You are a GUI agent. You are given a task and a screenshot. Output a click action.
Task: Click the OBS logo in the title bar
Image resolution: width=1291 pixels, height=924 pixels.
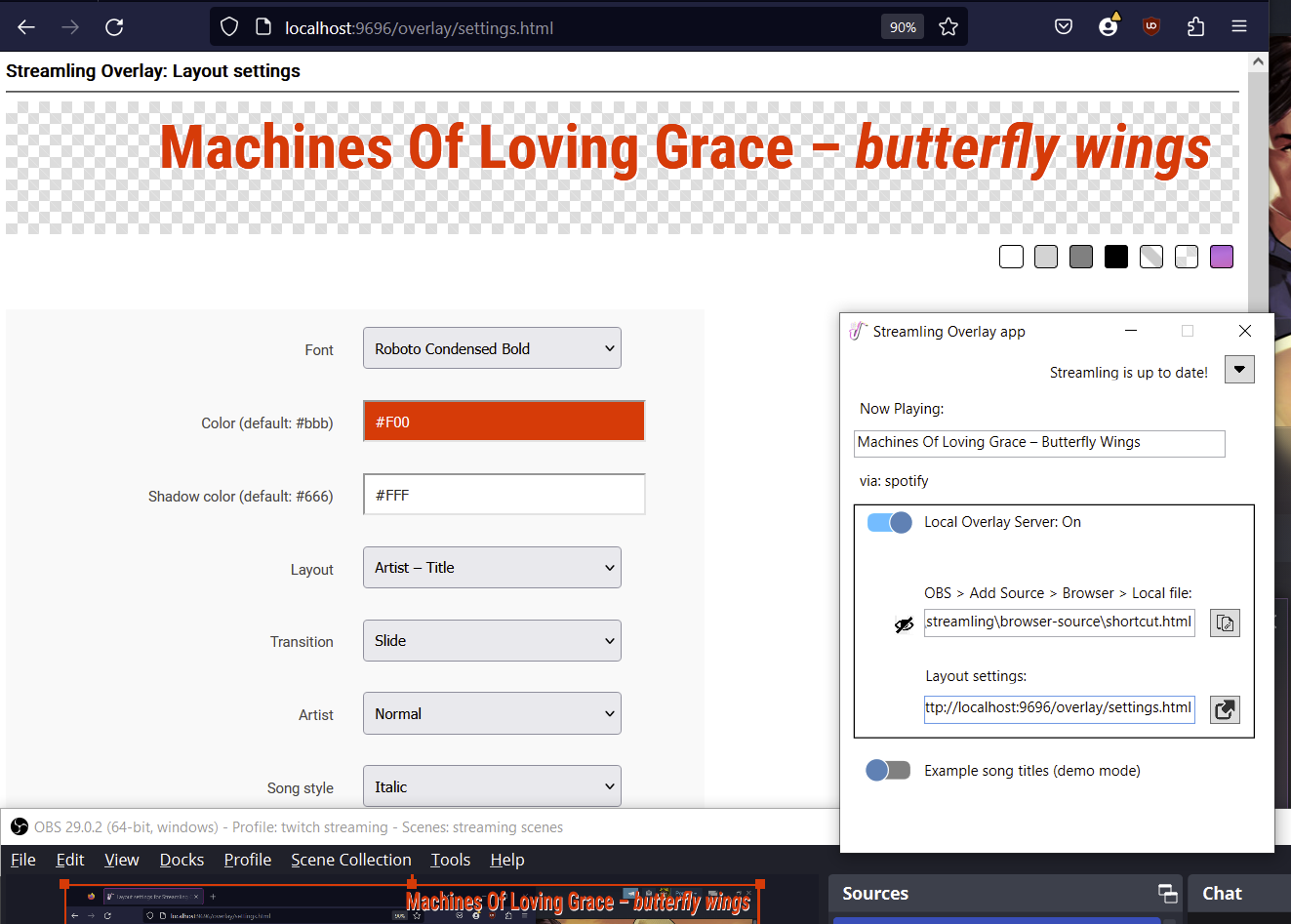click(20, 827)
